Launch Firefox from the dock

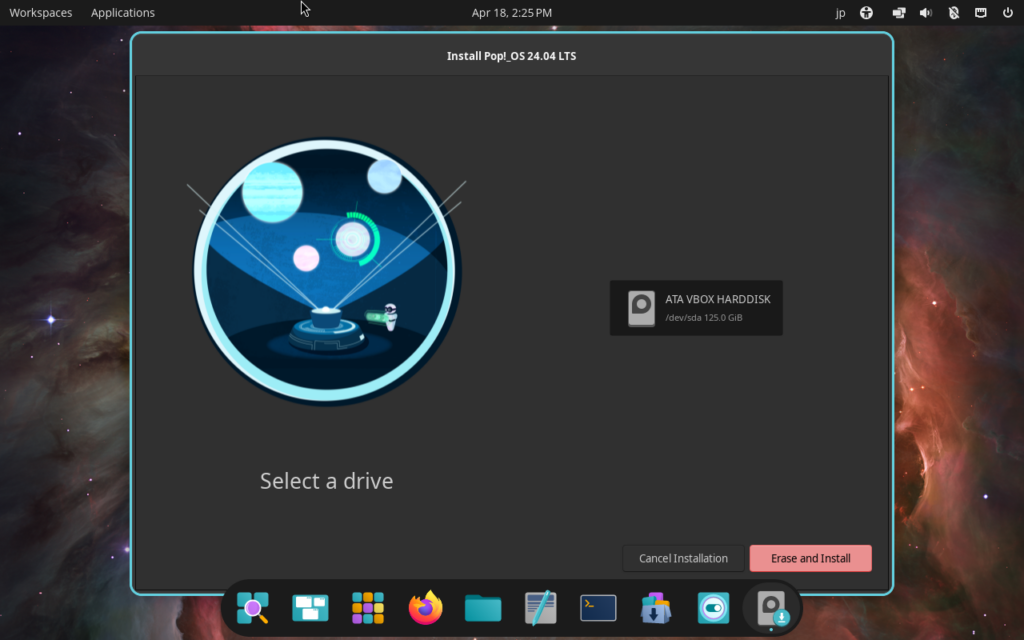[x=426, y=607]
